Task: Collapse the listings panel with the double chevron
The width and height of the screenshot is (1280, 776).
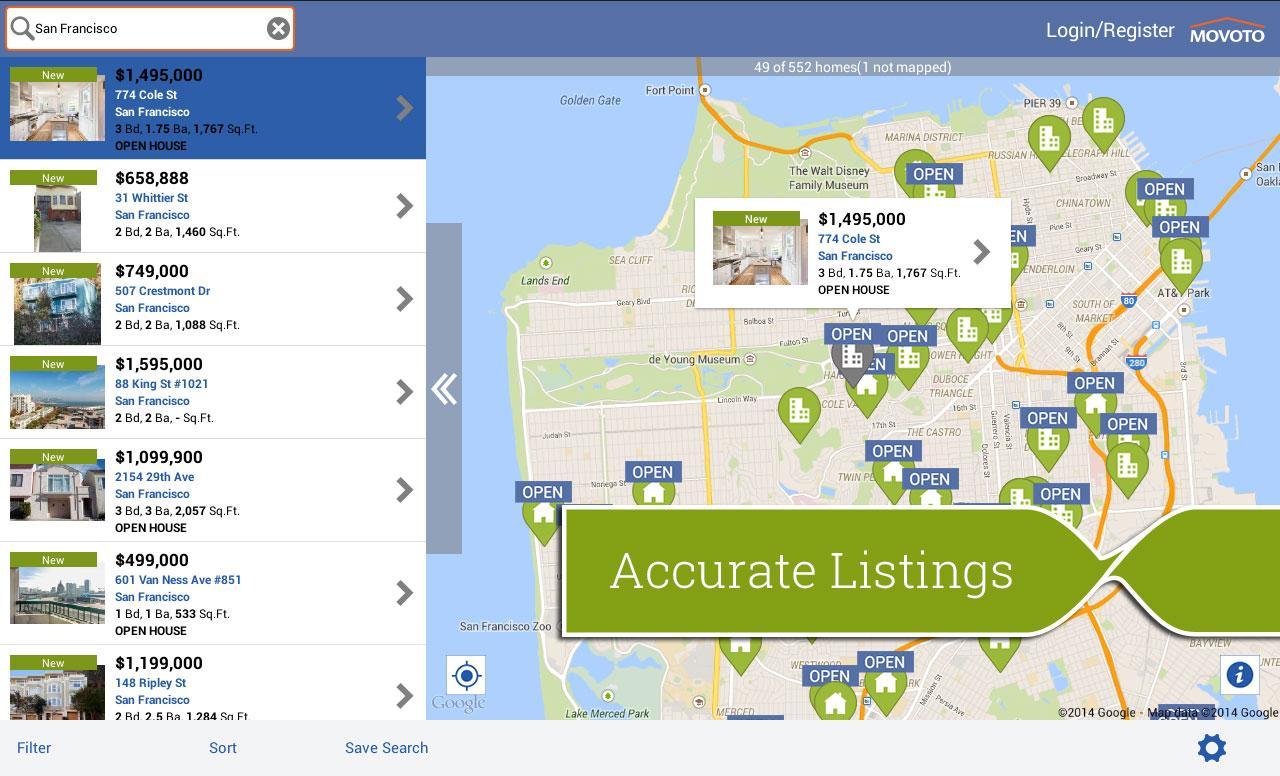Action: pyautogui.click(x=444, y=390)
